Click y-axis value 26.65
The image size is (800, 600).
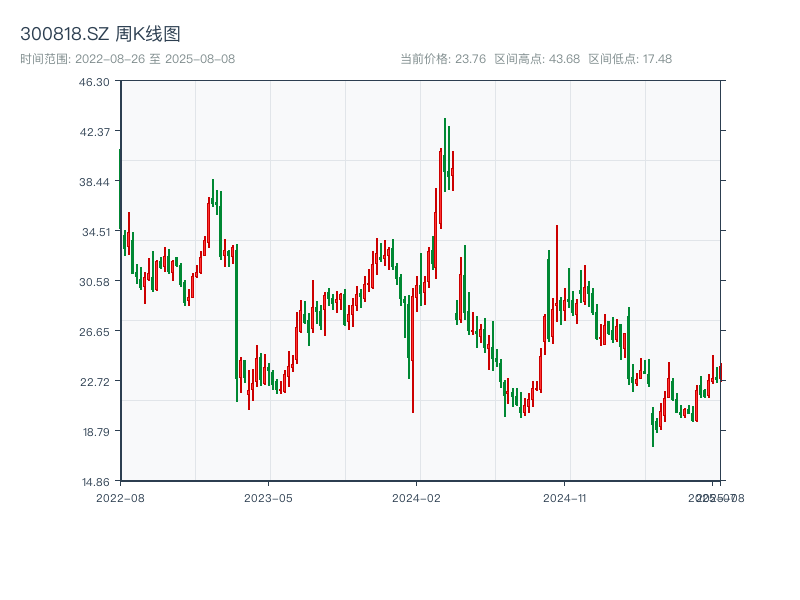(94, 332)
